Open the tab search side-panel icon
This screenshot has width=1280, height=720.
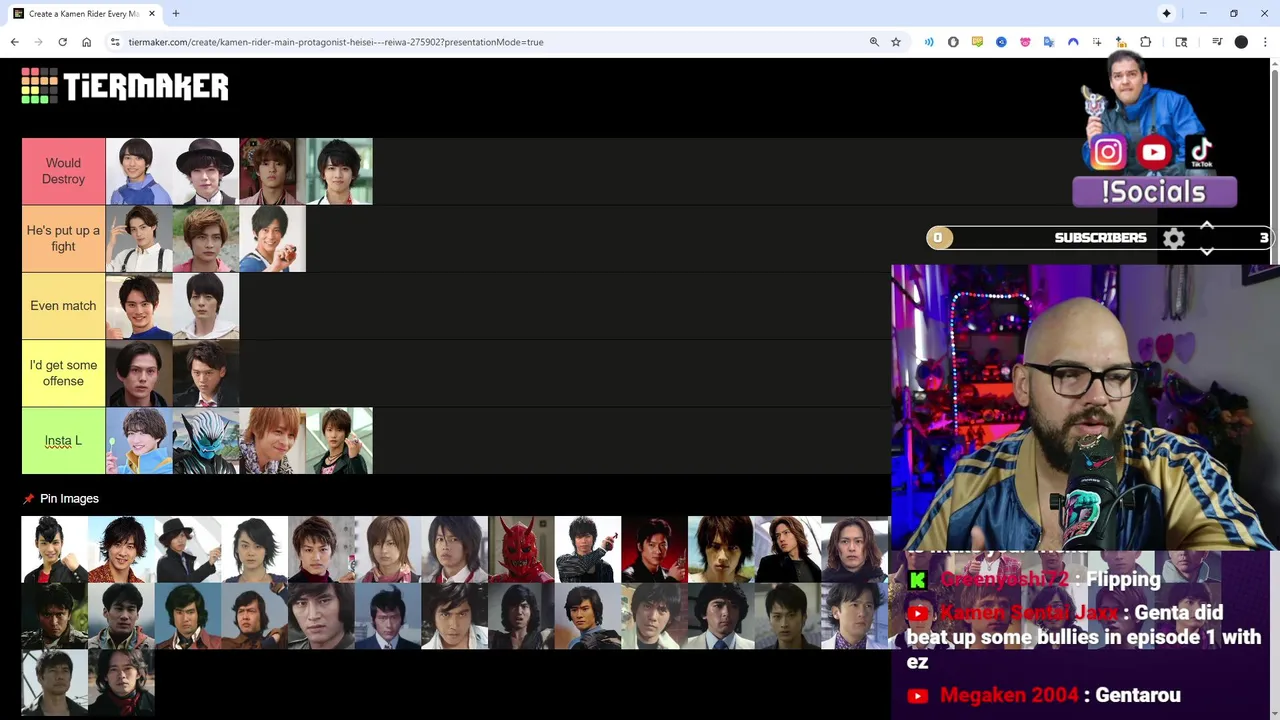(x=1181, y=42)
